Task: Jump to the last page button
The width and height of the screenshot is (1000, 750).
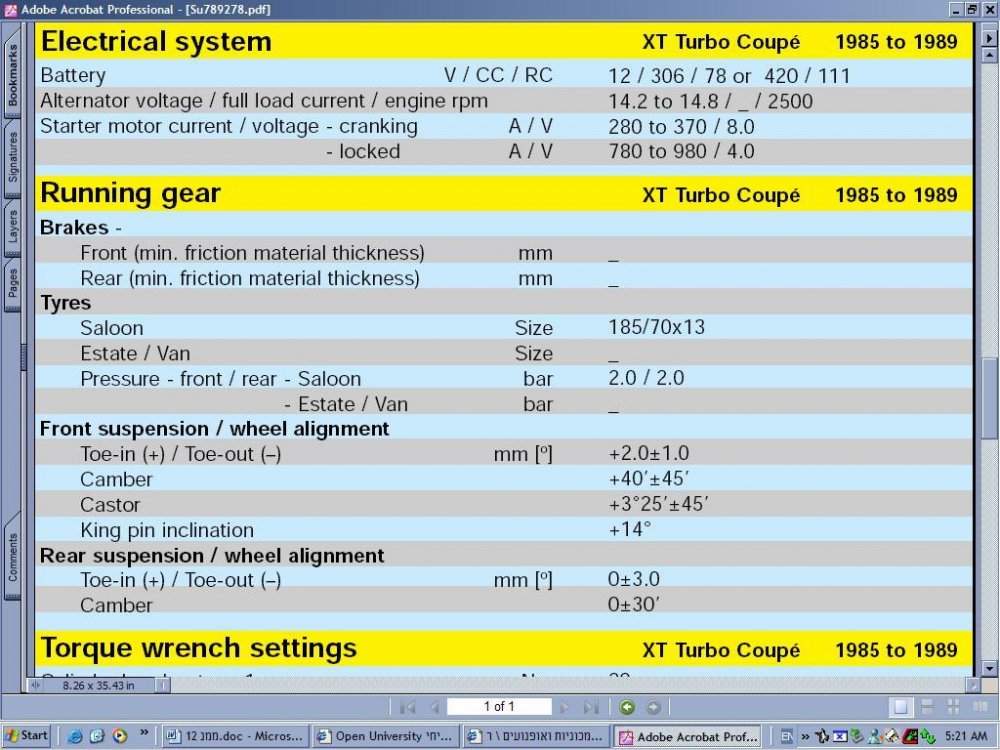Action: (591, 707)
